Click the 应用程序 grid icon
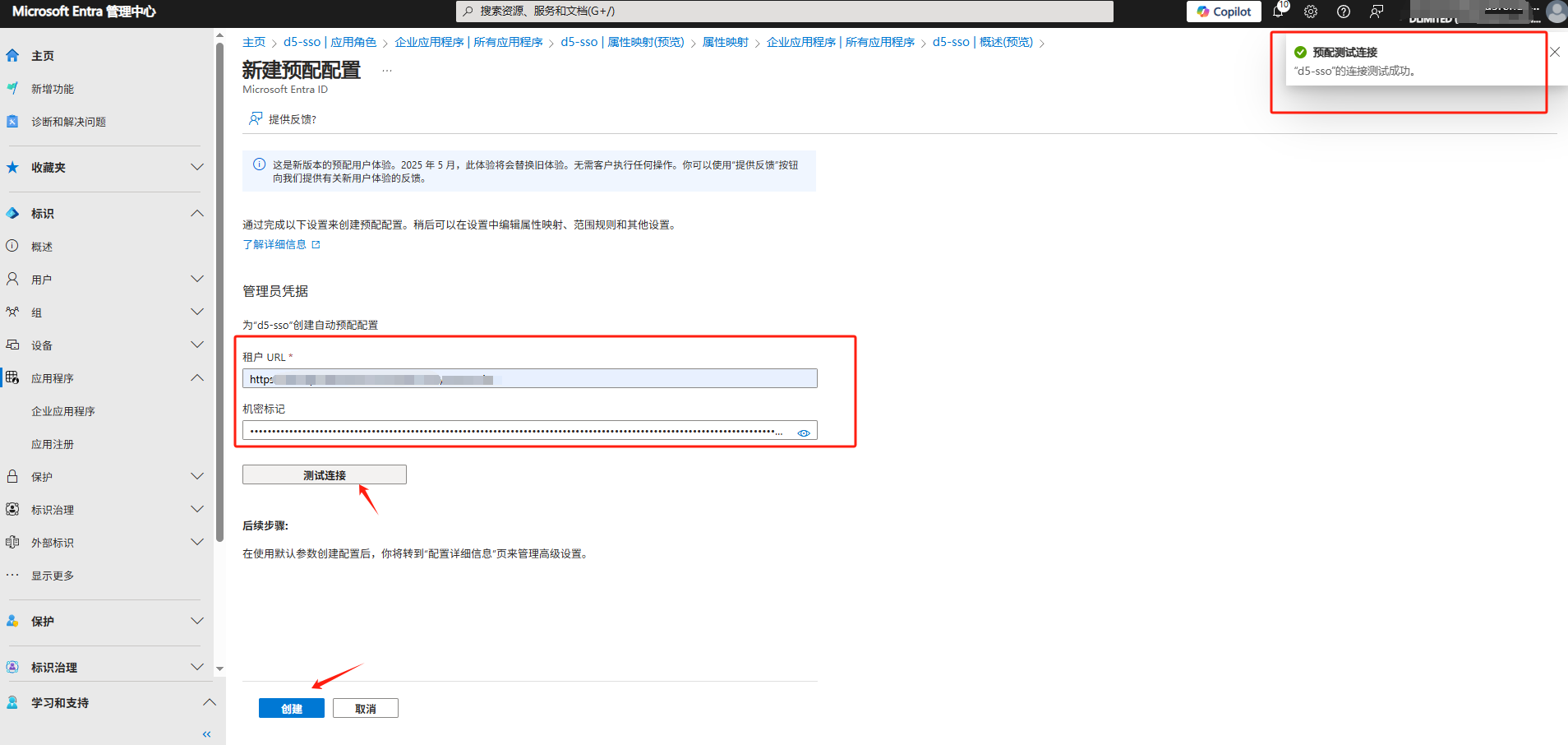Viewport: 1568px width, 745px height. click(12, 377)
